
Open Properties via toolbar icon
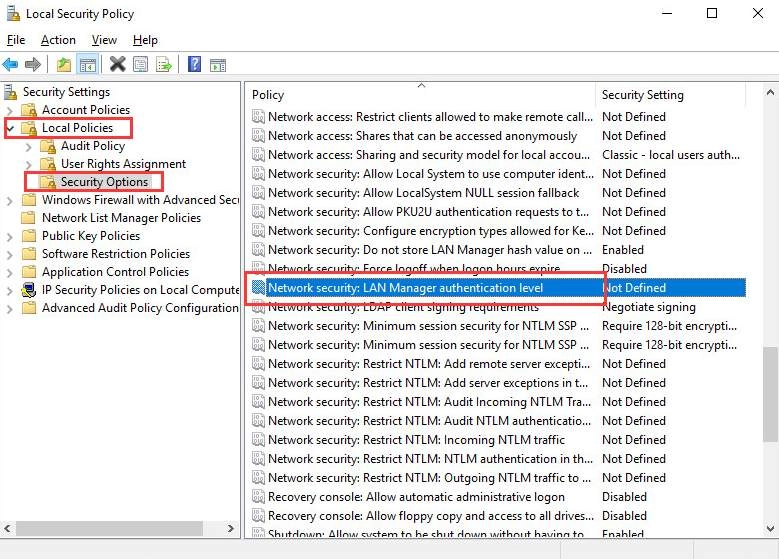(141, 65)
